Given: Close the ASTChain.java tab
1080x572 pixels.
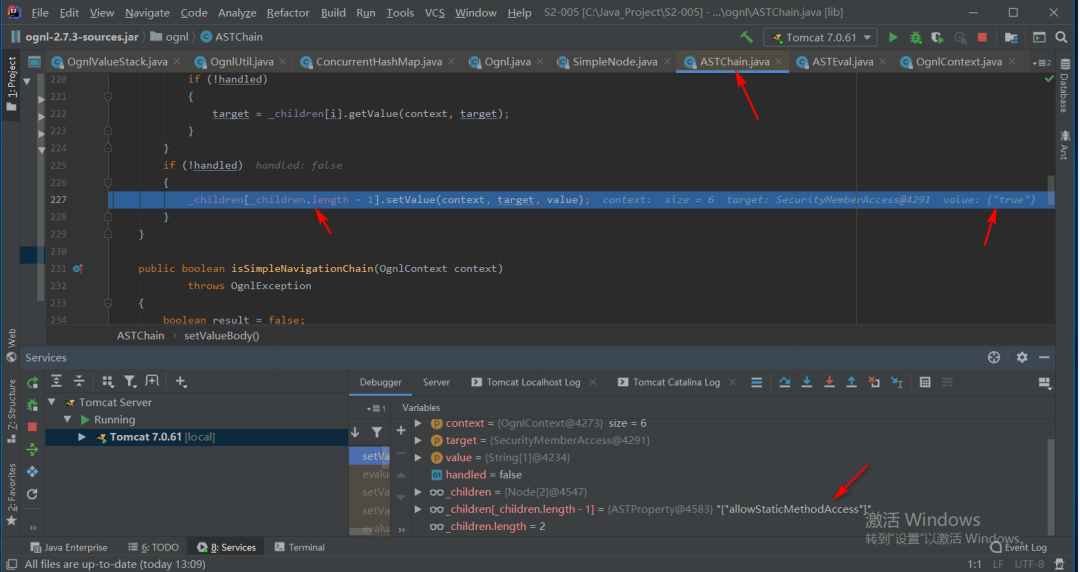Looking at the screenshot, I should click(778, 61).
